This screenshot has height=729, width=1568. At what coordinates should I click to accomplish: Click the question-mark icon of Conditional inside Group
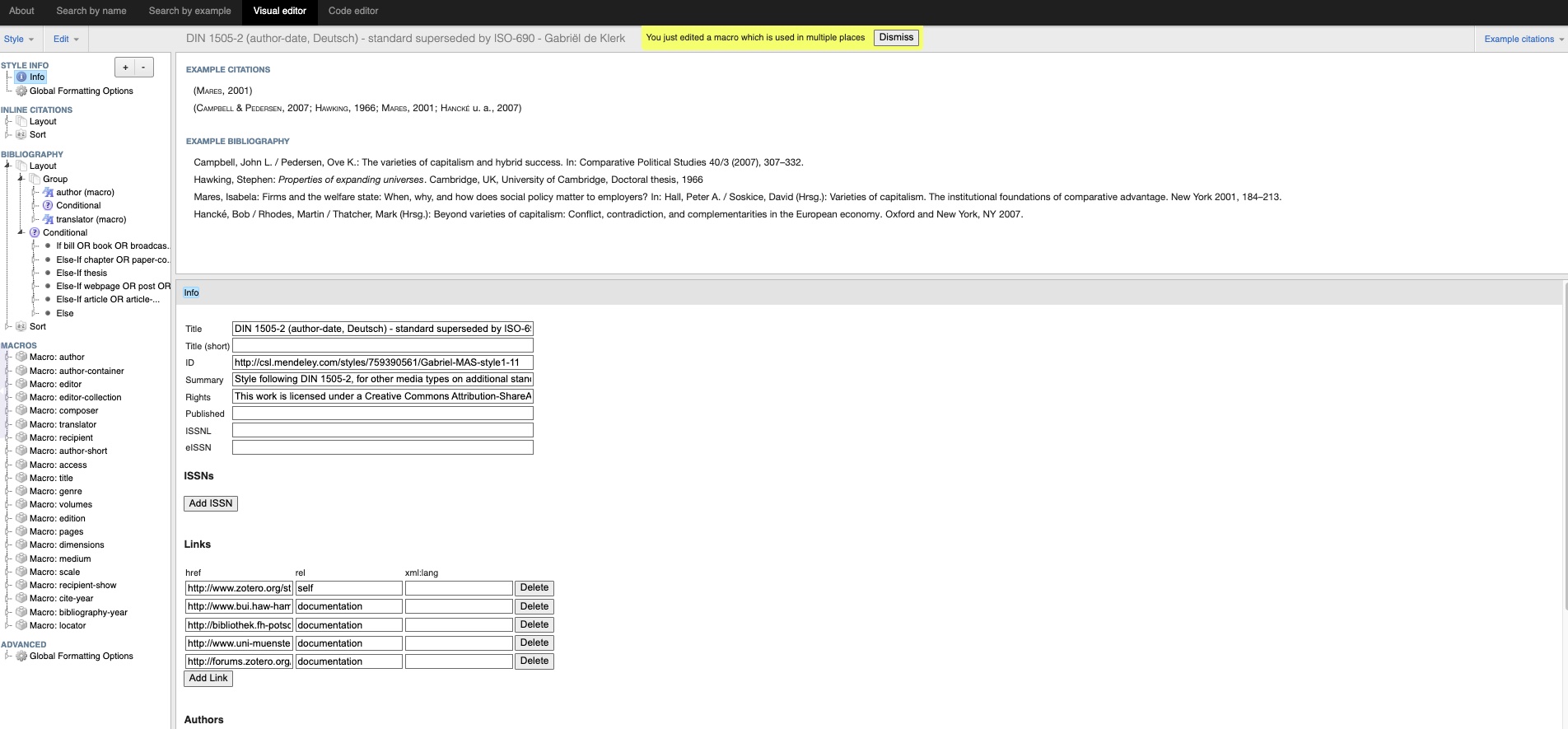48,206
